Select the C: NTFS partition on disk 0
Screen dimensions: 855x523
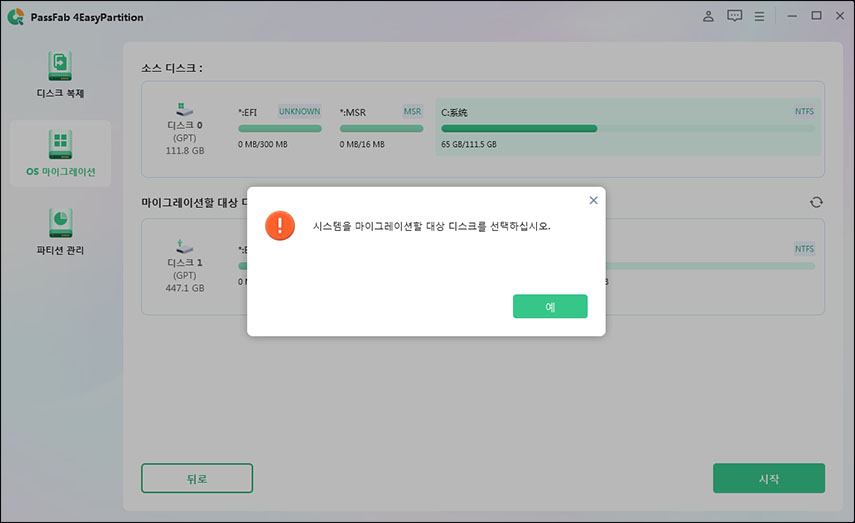627,127
